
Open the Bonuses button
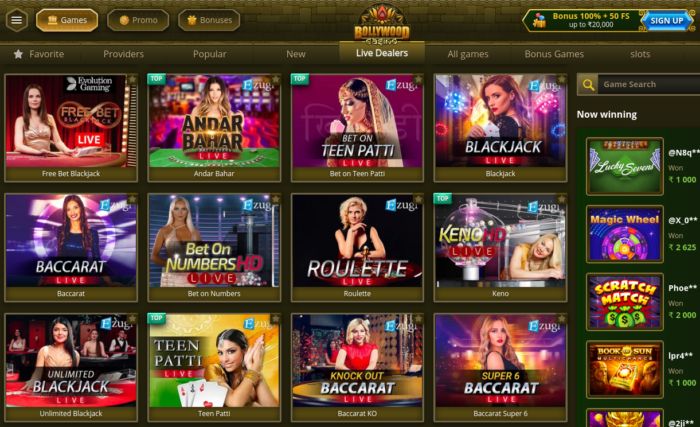coord(209,20)
